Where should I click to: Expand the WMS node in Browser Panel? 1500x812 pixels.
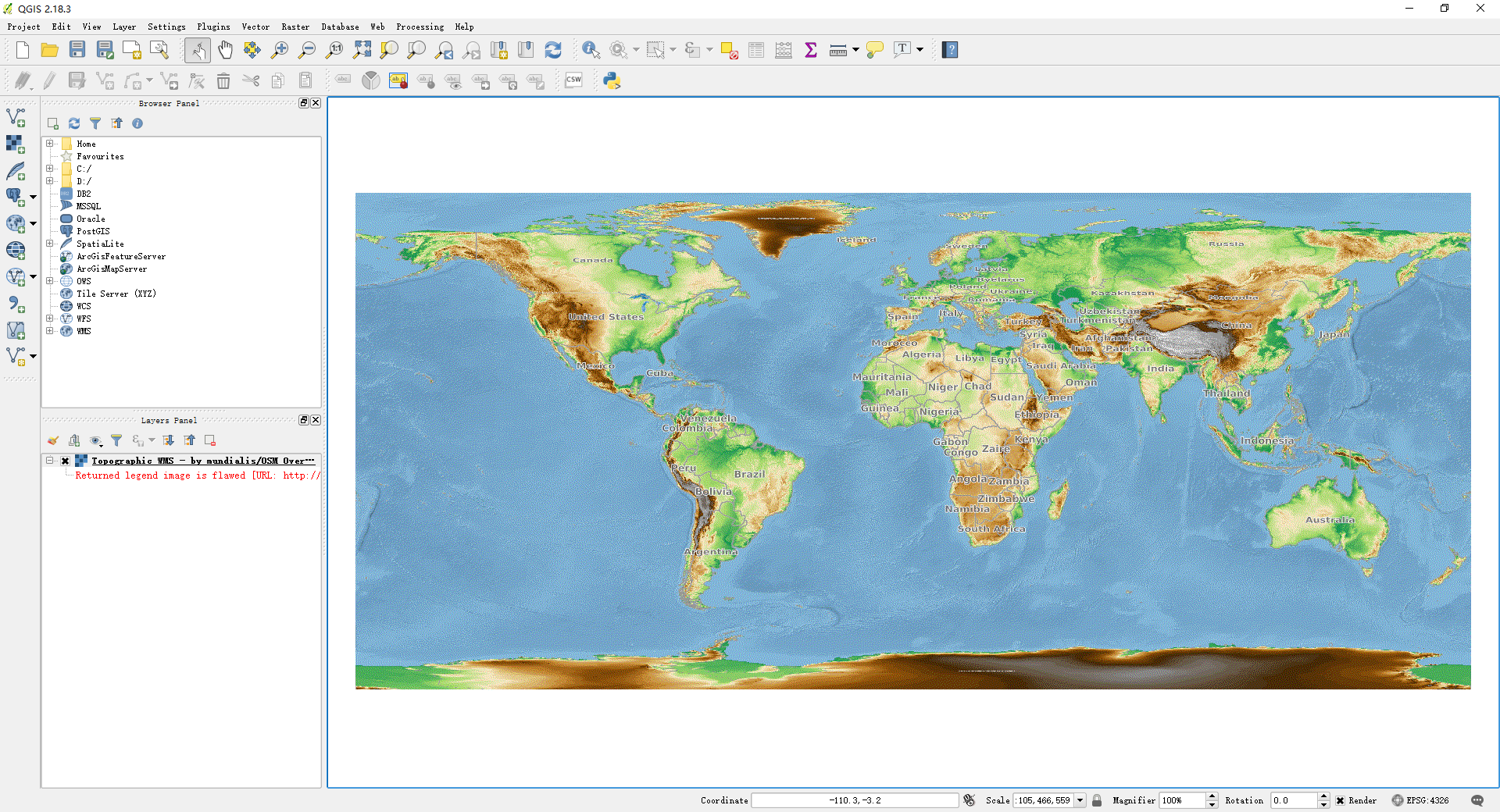coord(50,331)
